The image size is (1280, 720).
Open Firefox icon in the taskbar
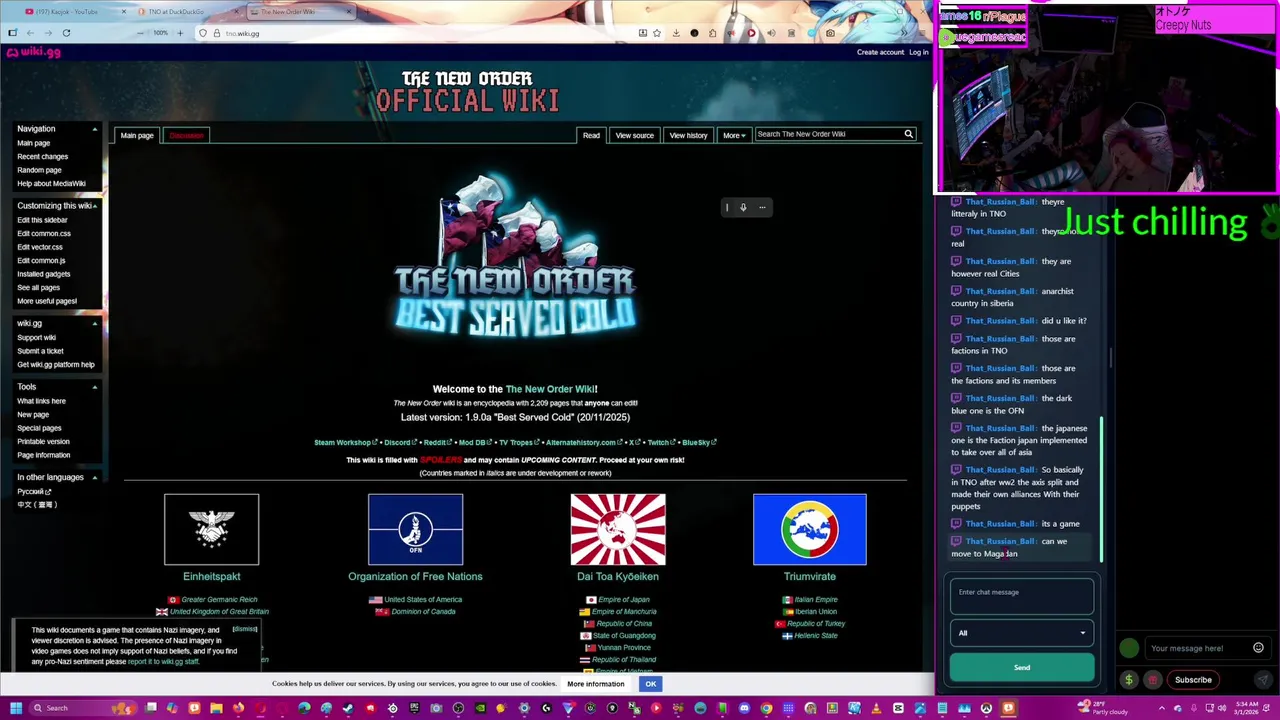(238, 708)
